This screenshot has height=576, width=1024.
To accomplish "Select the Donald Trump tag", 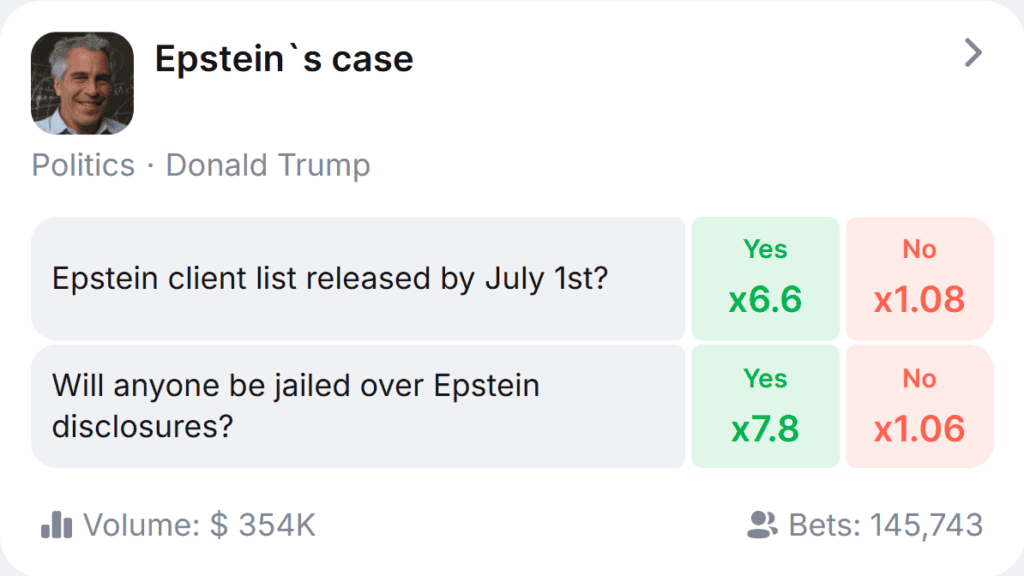I will click(268, 165).
